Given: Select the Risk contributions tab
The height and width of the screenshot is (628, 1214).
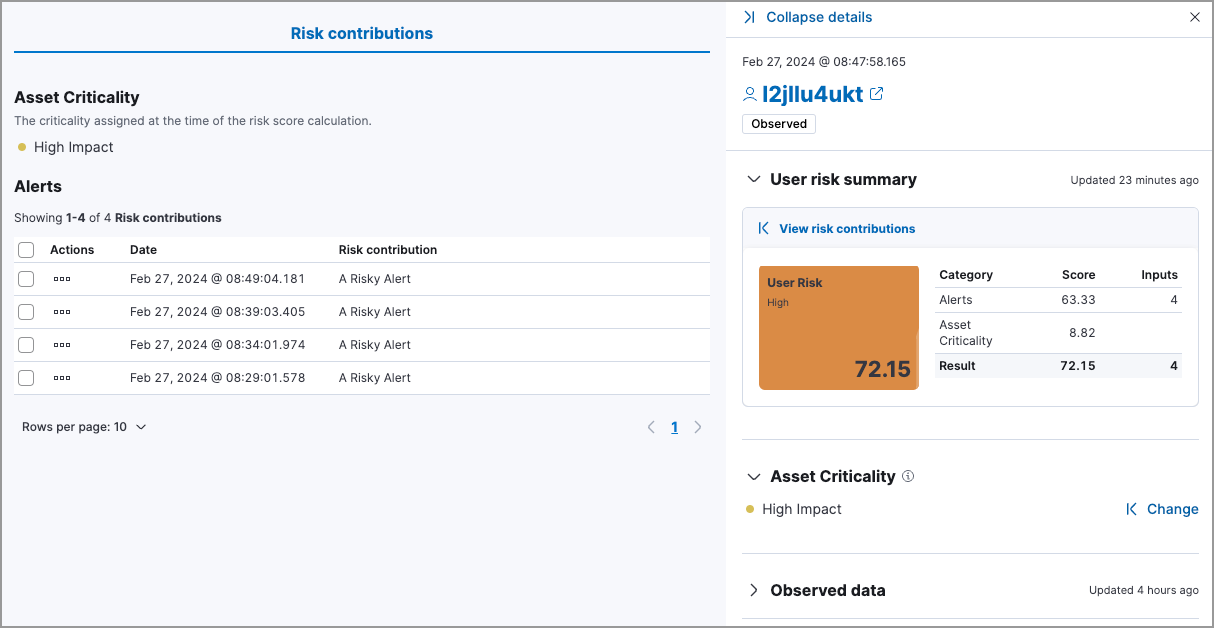Looking at the screenshot, I should pyautogui.click(x=361, y=33).
